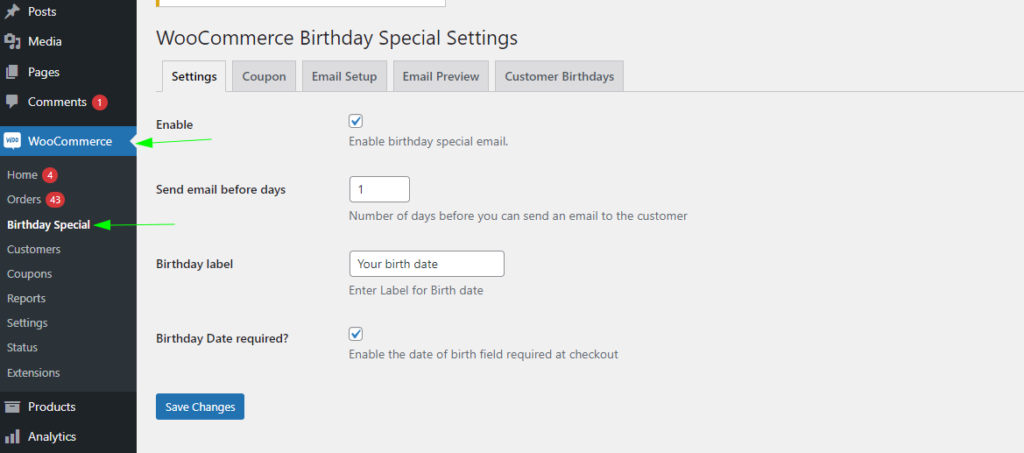The height and width of the screenshot is (453, 1024).
Task: Click the Send email before days field
Action: tap(379, 189)
